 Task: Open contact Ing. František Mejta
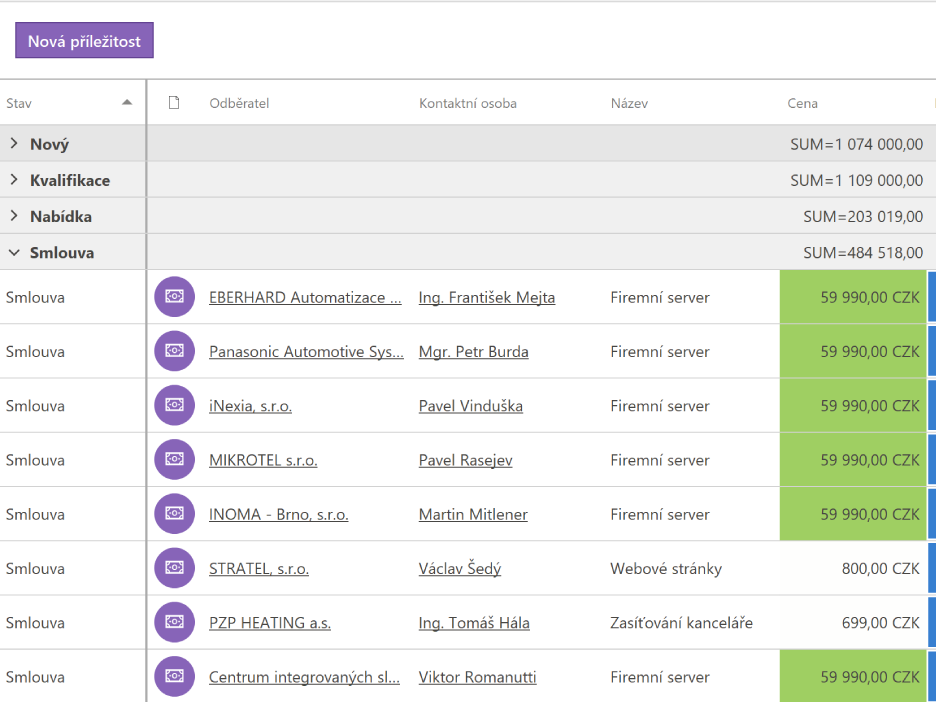[x=487, y=297]
